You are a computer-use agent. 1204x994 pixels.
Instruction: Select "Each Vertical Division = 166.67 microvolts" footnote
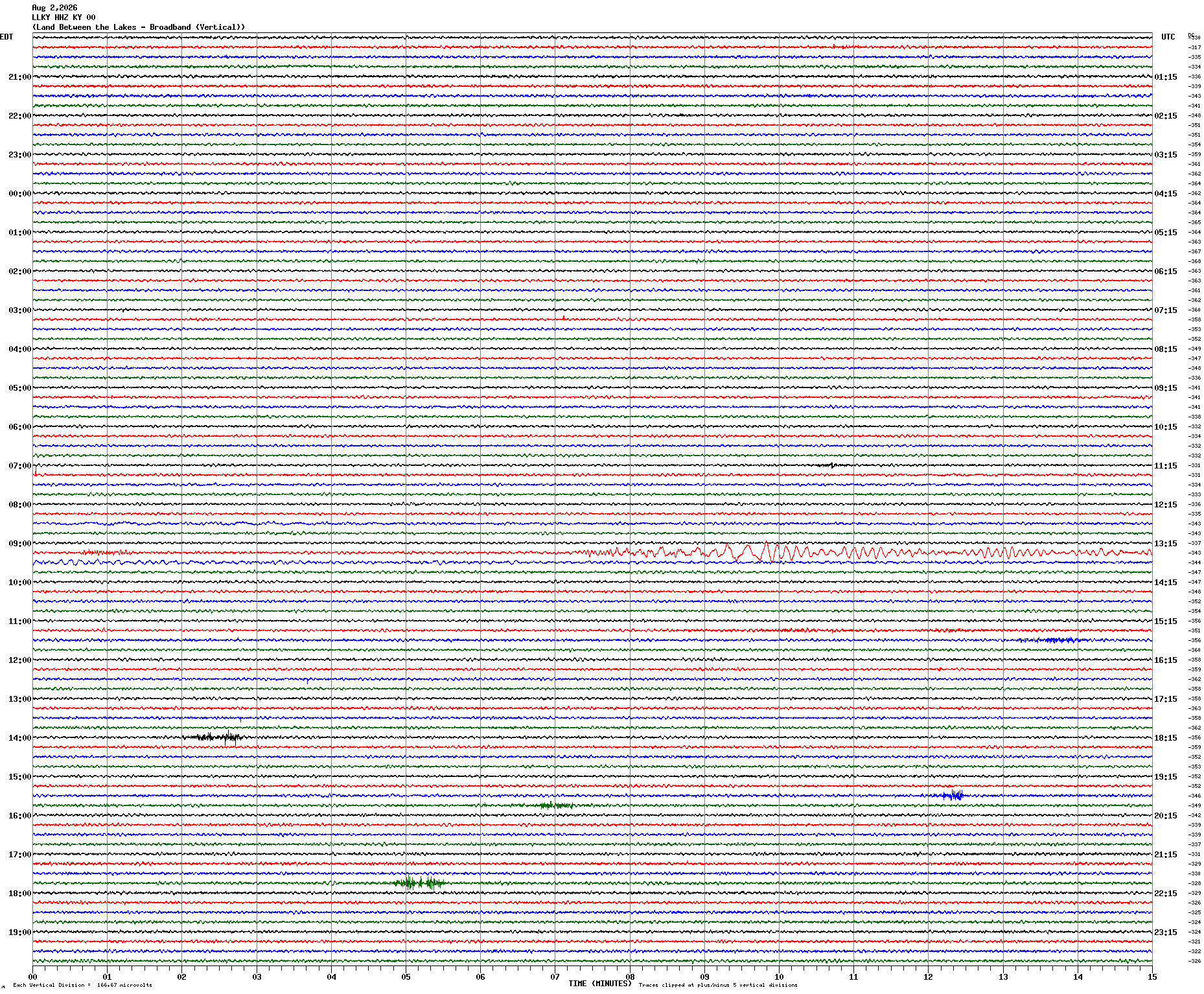(x=82, y=985)
